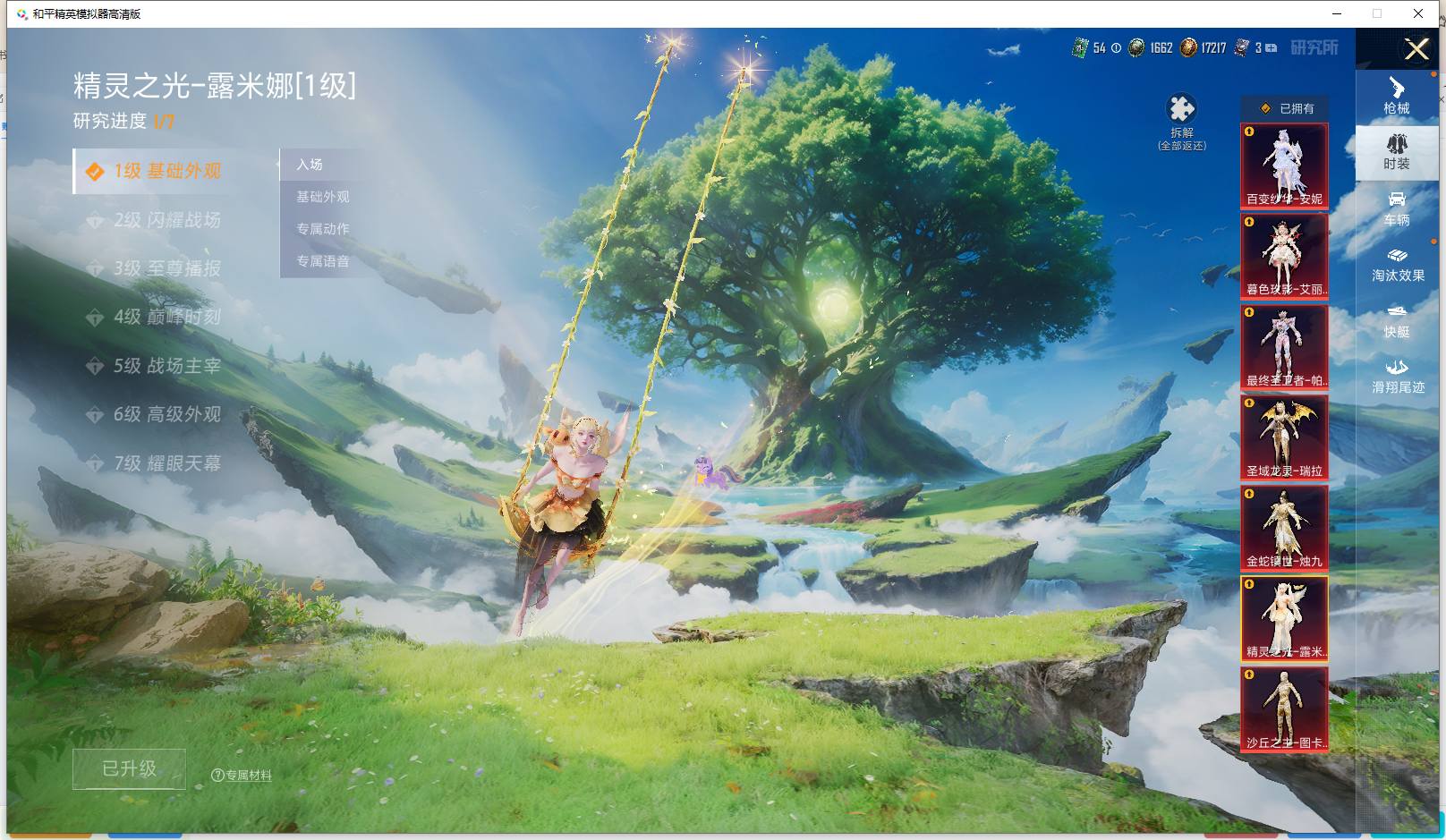1446x840 pixels.
Task: Select level 4级 巅峰时刻
Action: tap(152, 317)
